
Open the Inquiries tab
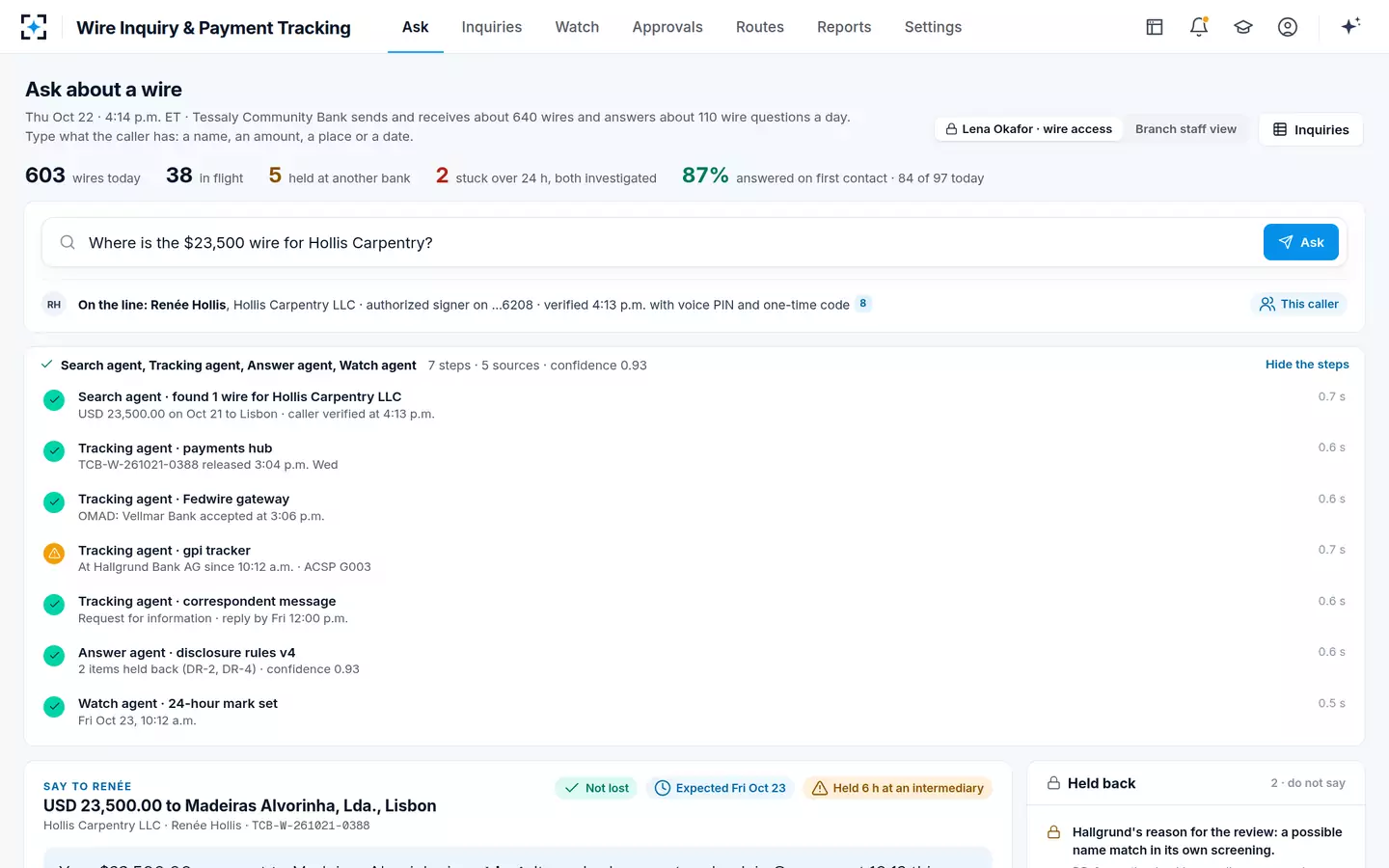pyautogui.click(x=492, y=27)
